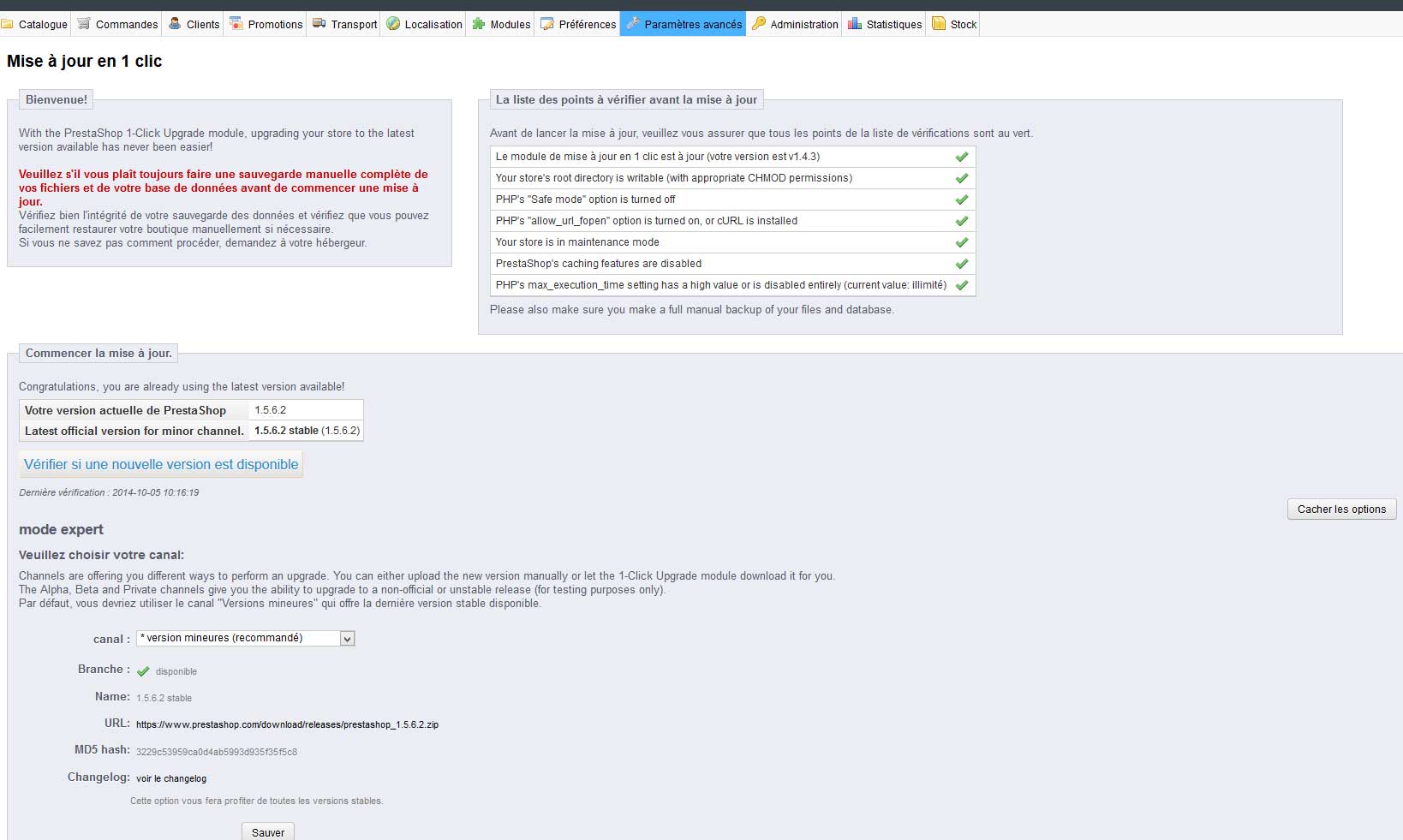Click the latest version 1.5.6.2 stable cell
This screenshot has height=840, width=1403.
pyautogui.click(x=307, y=431)
